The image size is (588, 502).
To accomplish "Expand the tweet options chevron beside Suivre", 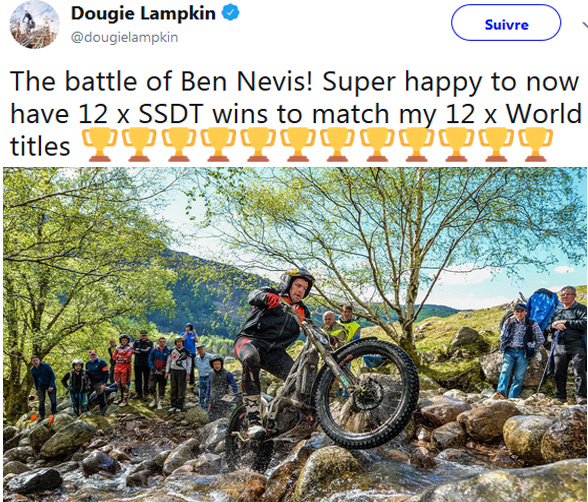I will pos(585,25).
